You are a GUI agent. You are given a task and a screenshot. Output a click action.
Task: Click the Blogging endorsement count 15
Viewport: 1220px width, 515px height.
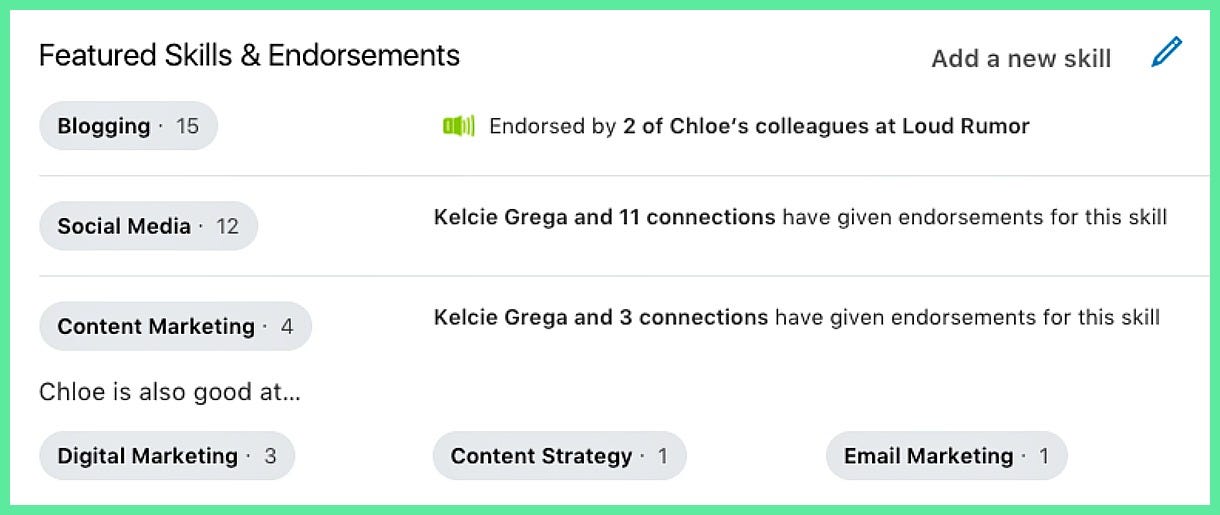[187, 126]
